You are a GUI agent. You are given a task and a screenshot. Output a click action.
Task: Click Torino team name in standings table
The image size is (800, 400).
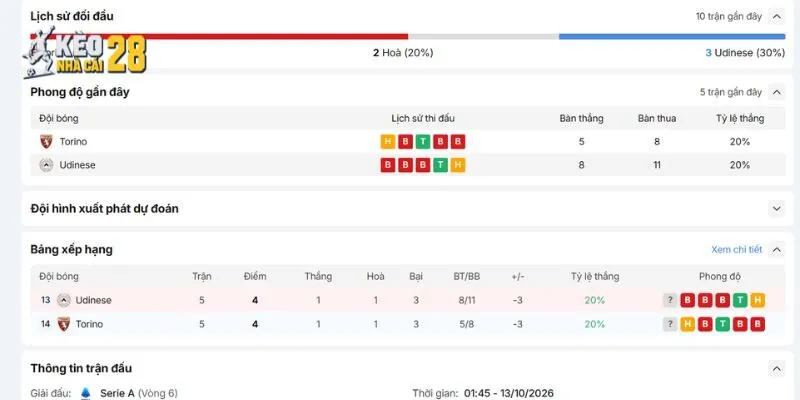click(x=89, y=324)
